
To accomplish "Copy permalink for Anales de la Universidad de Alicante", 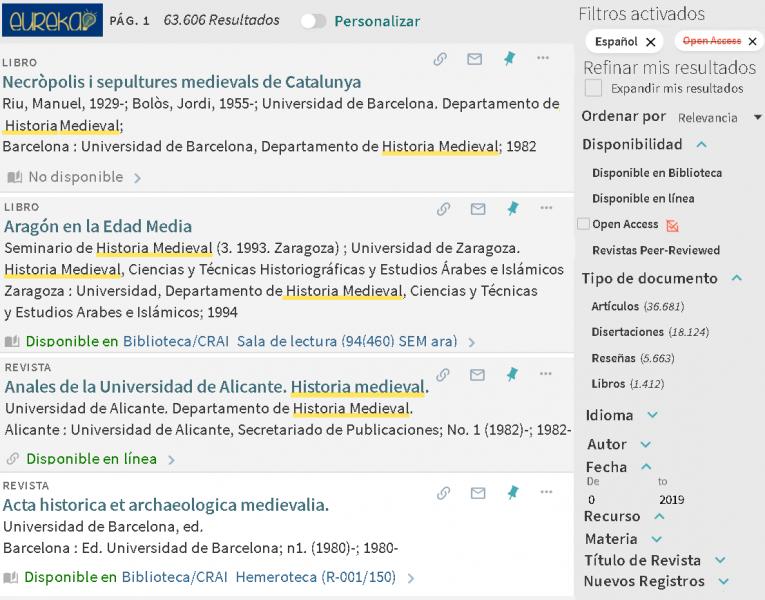I will coord(443,375).
